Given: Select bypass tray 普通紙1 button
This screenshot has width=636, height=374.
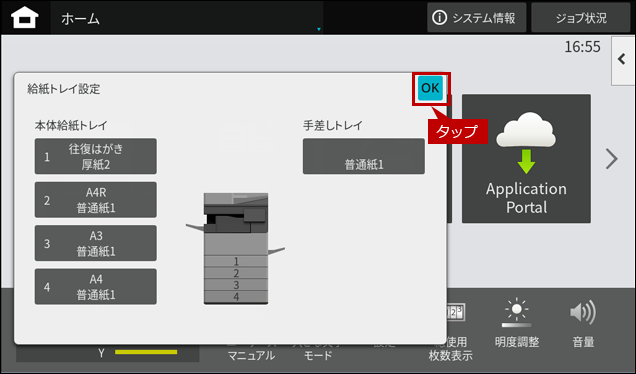Looking at the screenshot, I should 364,156.
